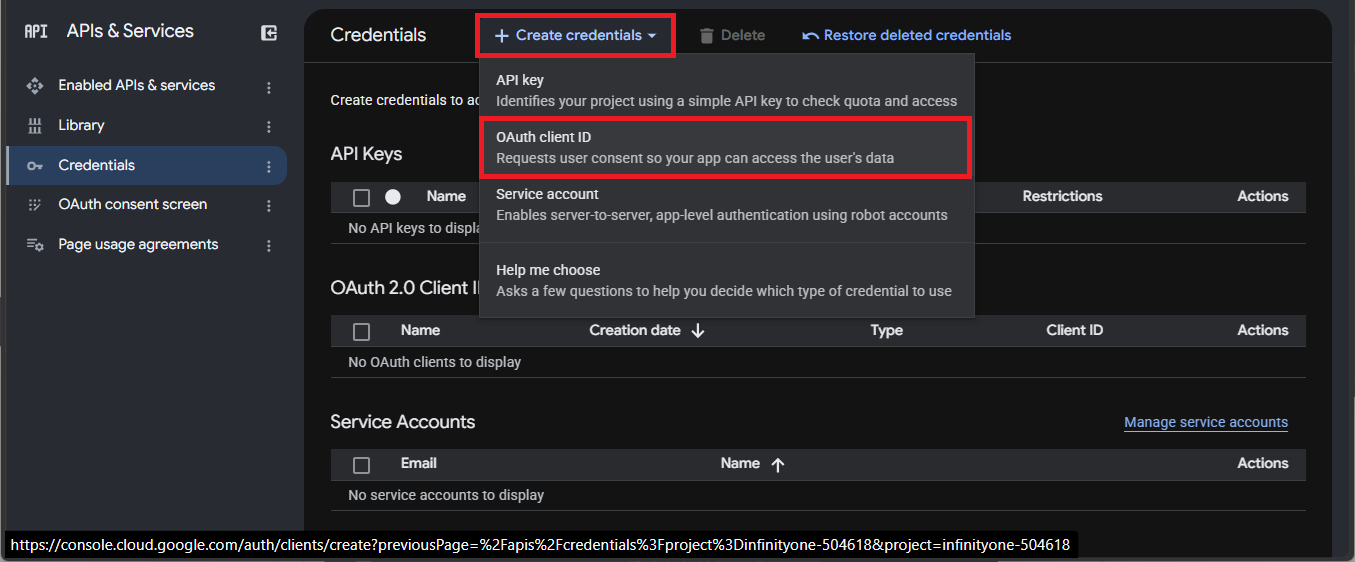Choose OAuth client ID menu option

click(x=725, y=148)
